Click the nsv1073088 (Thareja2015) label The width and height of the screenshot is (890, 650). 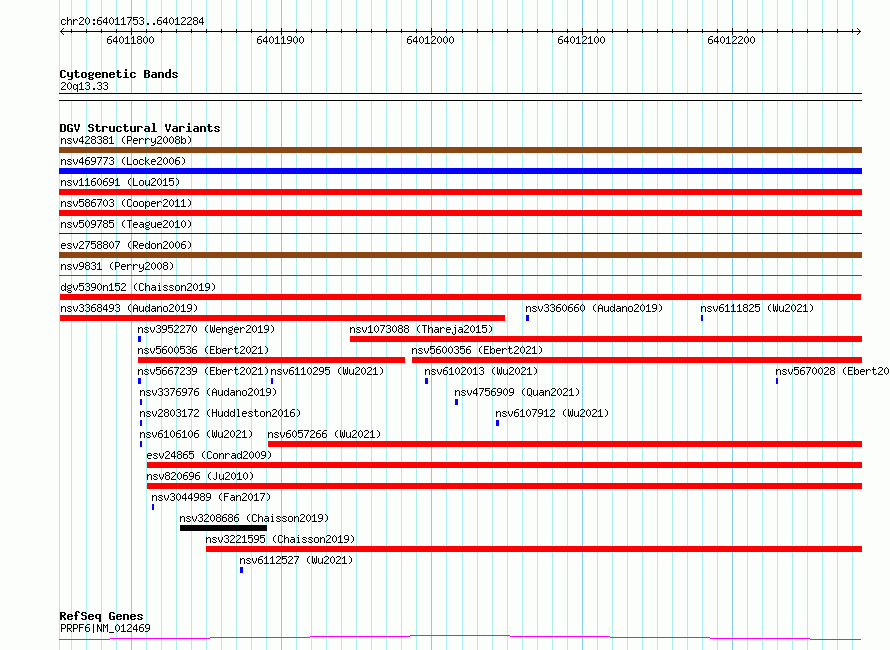[421, 329]
